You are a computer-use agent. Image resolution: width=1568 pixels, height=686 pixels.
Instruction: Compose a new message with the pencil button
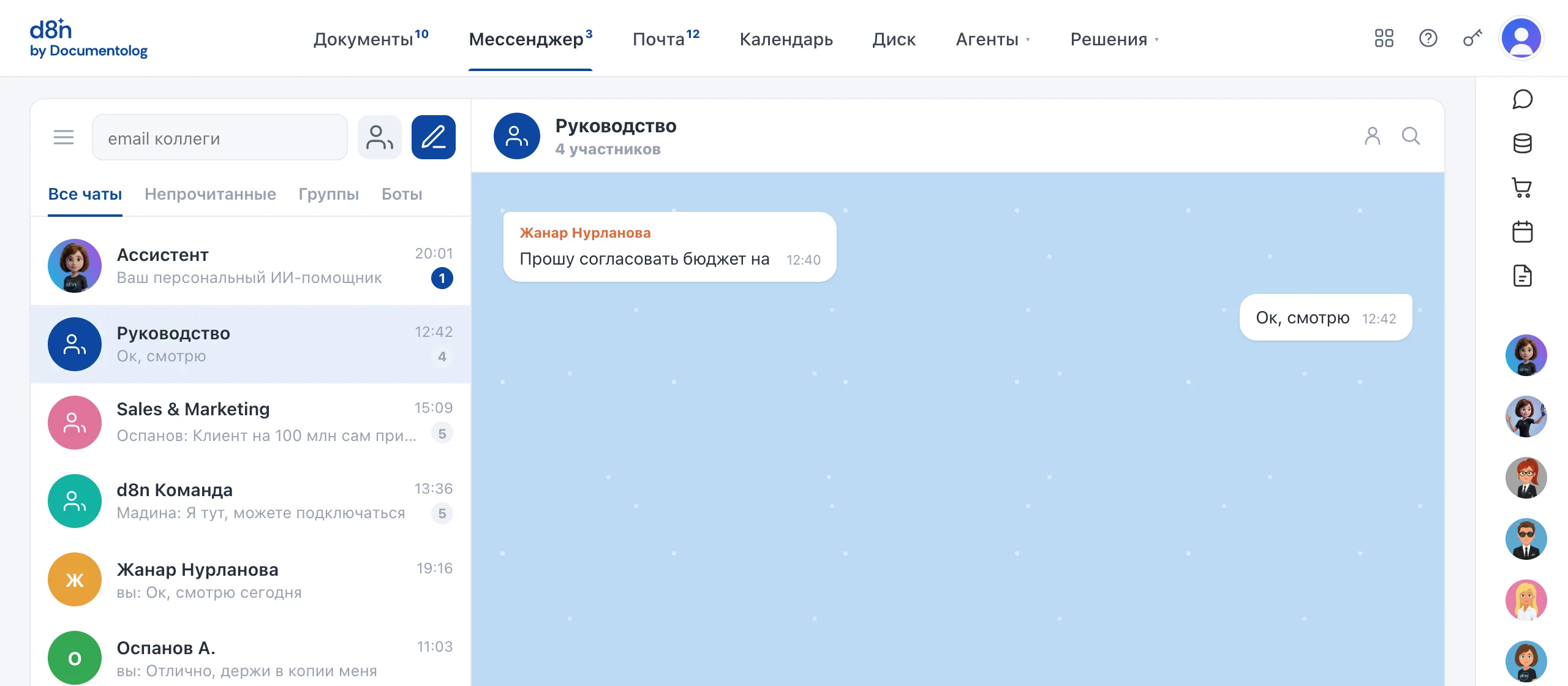coord(434,137)
